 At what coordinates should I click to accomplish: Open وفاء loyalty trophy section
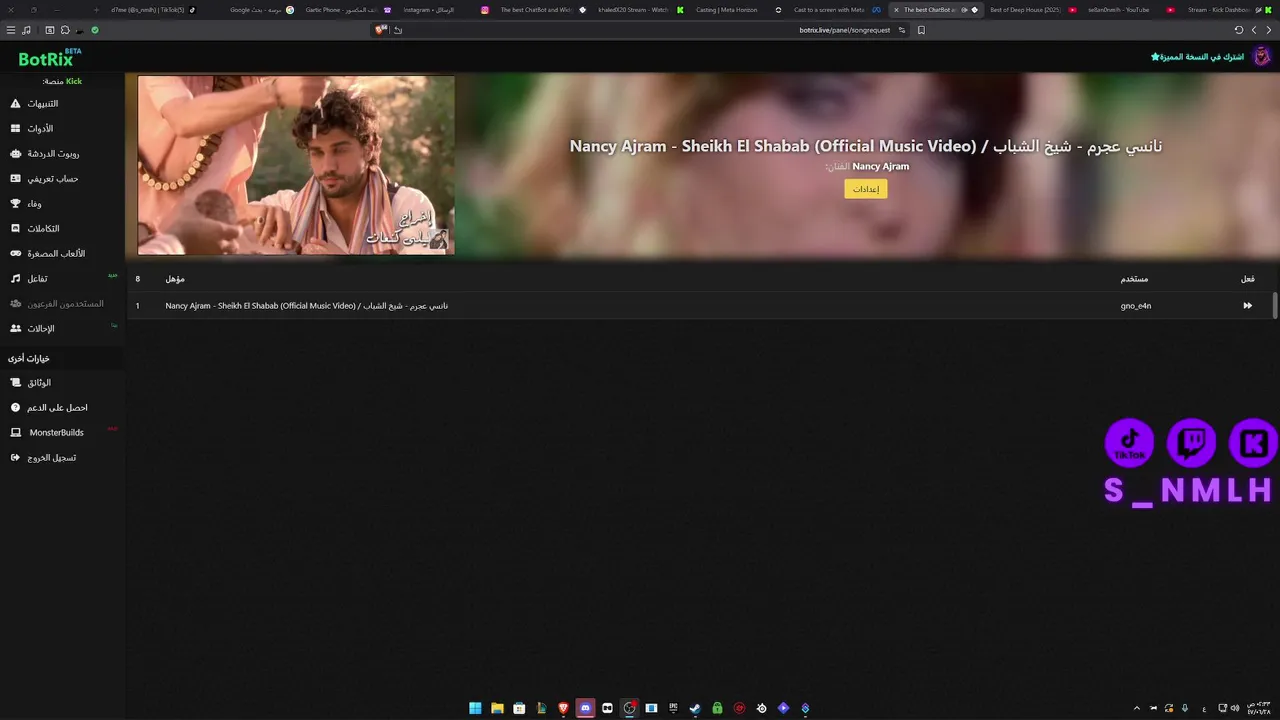(x=26, y=204)
